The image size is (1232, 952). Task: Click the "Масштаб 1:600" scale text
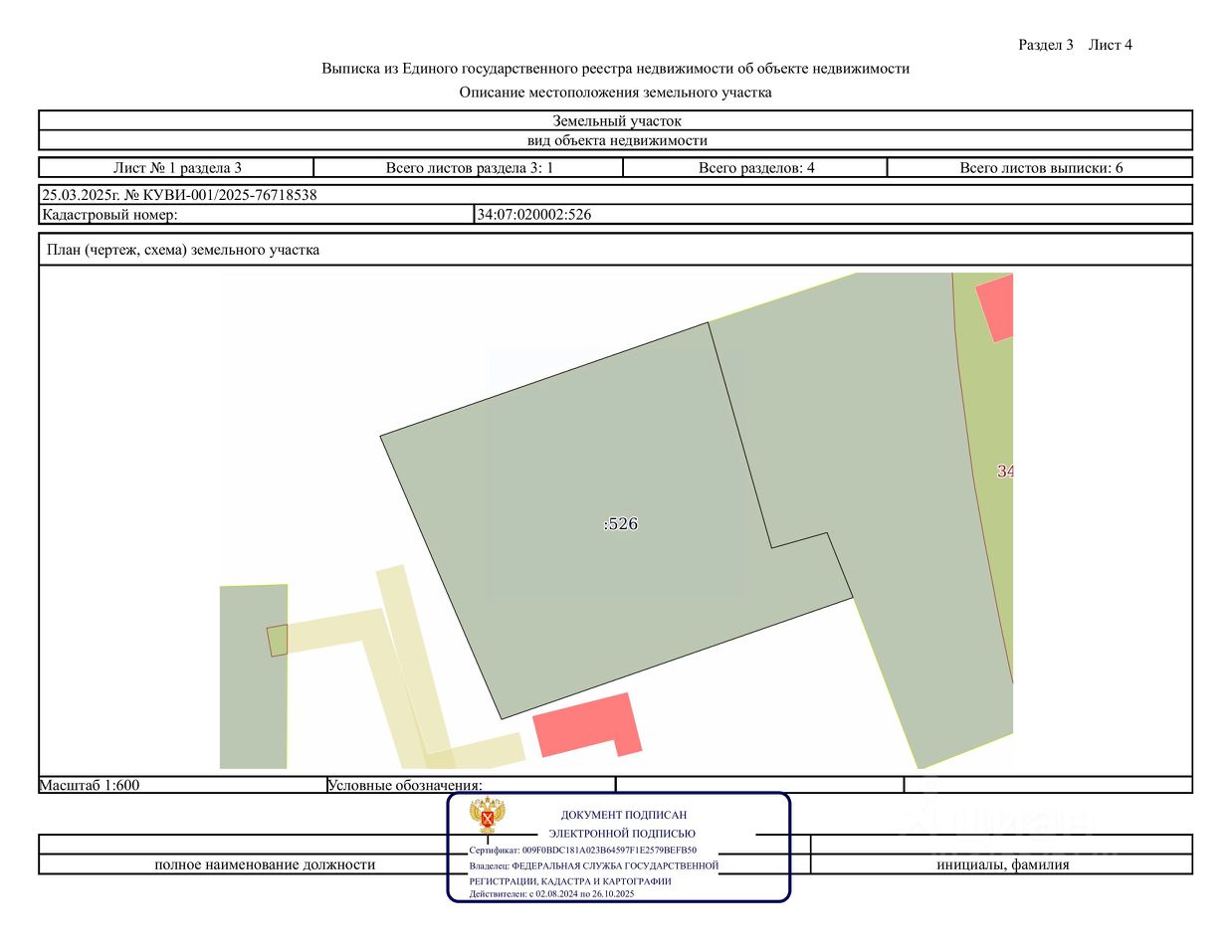(x=90, y=785)
